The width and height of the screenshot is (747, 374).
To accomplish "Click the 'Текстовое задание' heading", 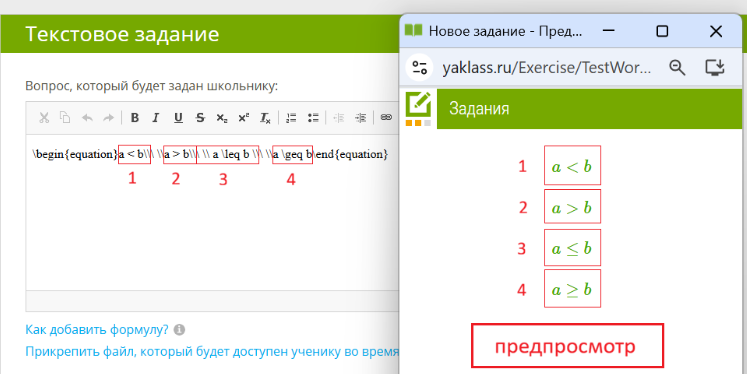I will tap(122, 34).
